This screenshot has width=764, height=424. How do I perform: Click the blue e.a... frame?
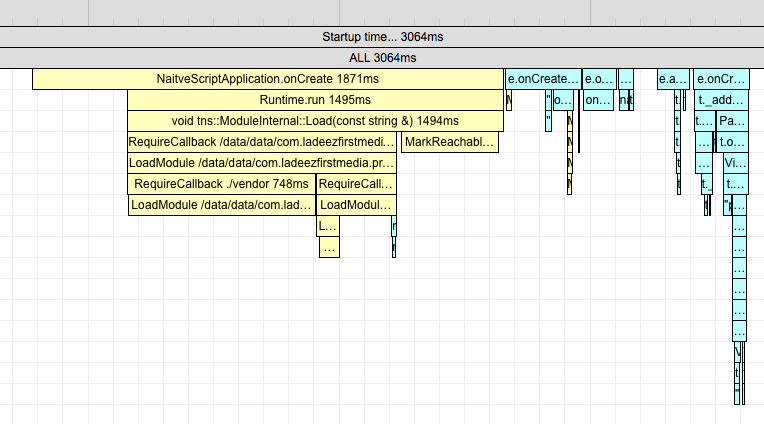click(x=672, y=79)
